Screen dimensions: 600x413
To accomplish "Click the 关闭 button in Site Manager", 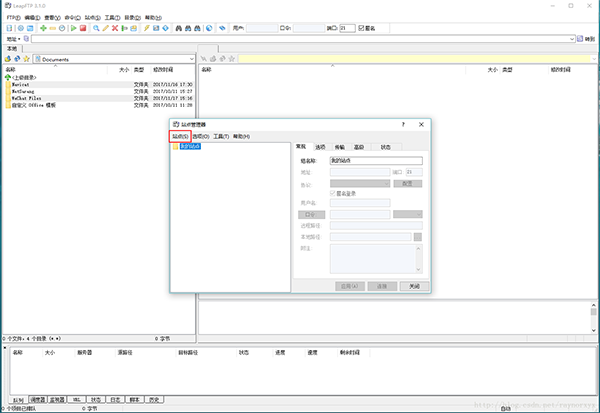I will 408,285.
